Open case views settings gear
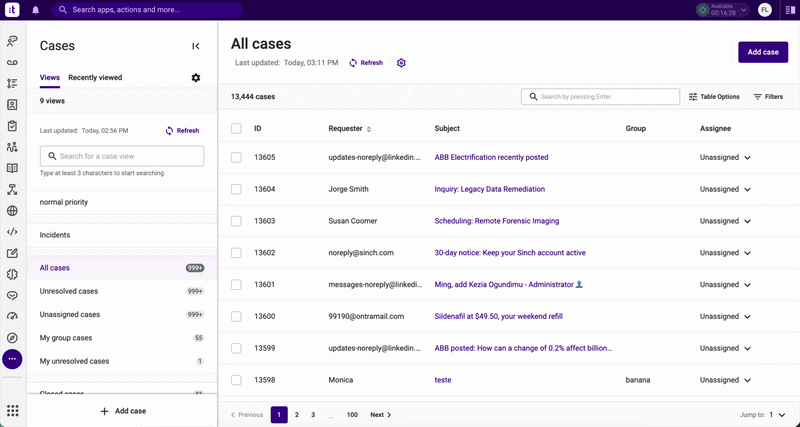This screenshot has height=427, width=800. click(x=196, y=78)
